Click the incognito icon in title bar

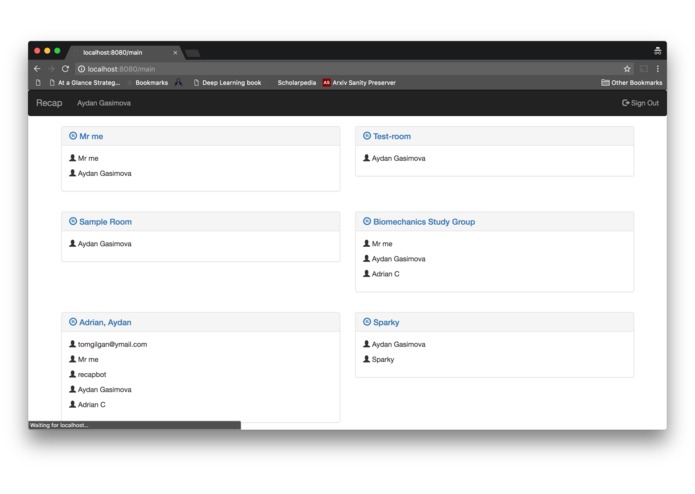click(658, 51)
